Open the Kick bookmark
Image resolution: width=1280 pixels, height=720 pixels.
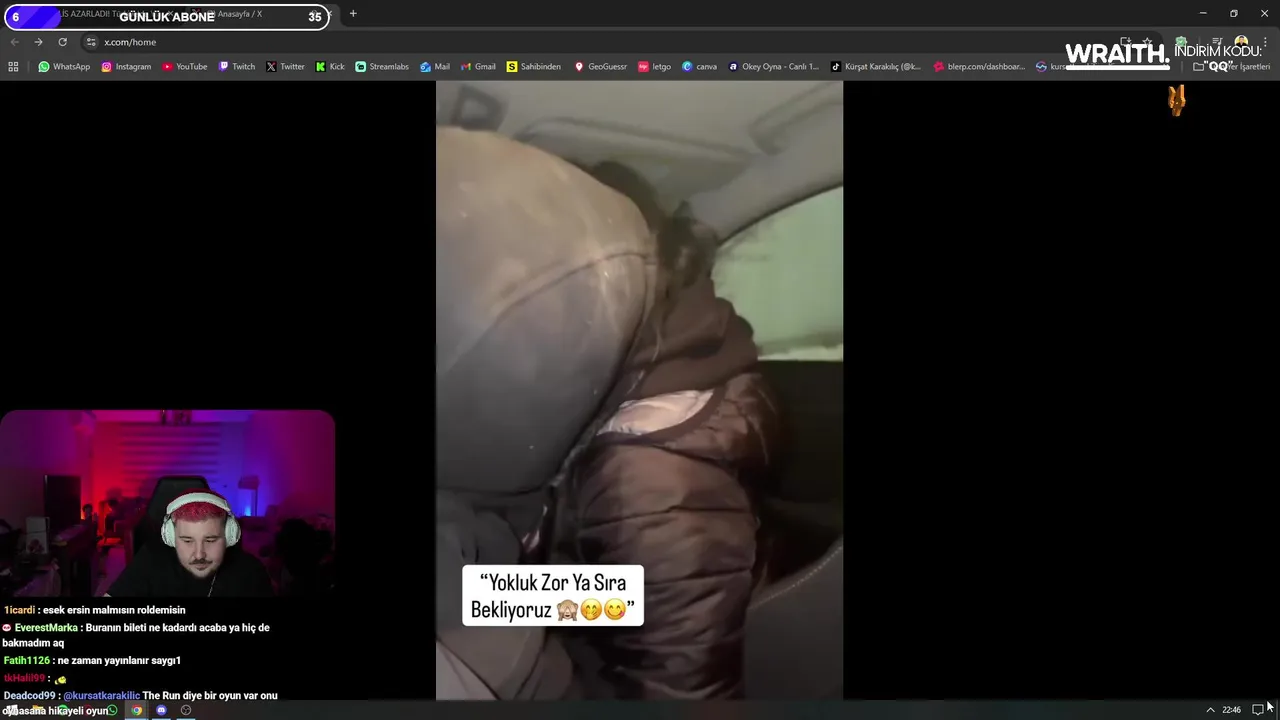coord(330,67)
